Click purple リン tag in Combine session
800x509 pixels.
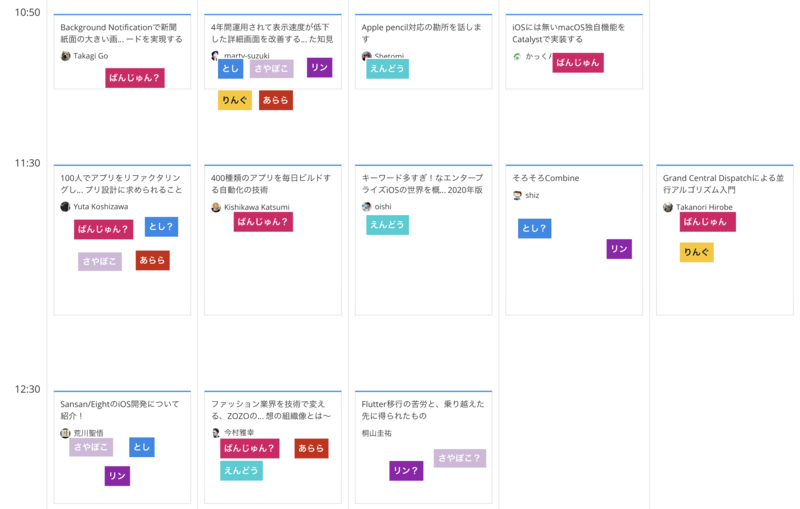[x=619, y=249]
